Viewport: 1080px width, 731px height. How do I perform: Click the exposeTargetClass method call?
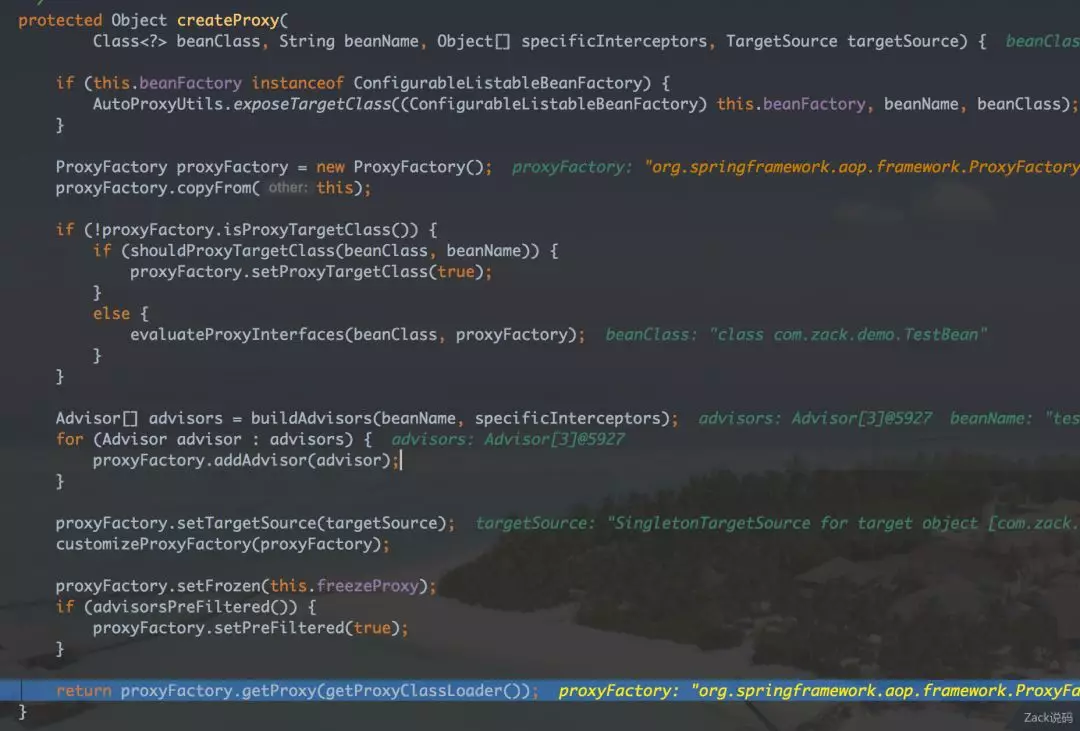point(312,104)
